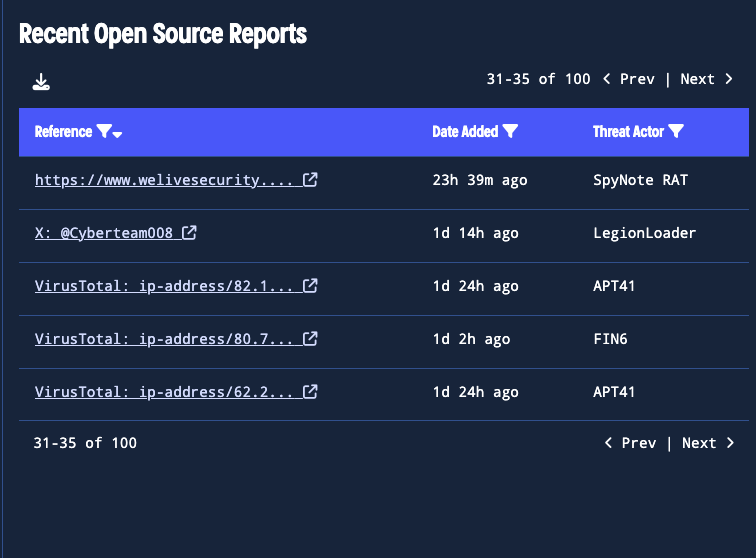
Task: Select APT41 in the ip-address/82.1 row
Action: click(614, 286)
